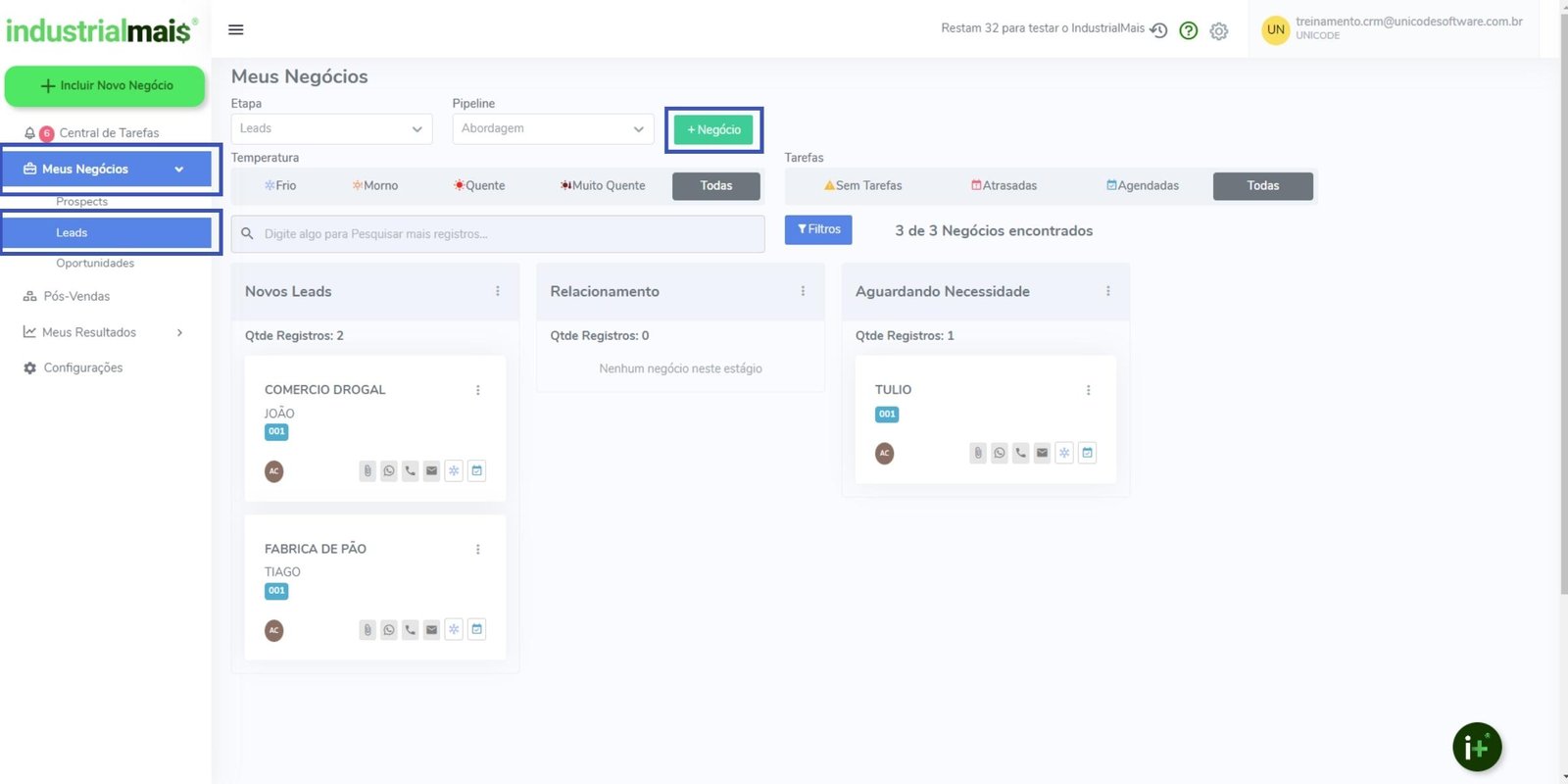Image resolution: width=1568 pixels, height=784 pixels.
Task: Open the Pipeline dropdown showing Abordagem
Action: coord(553,129)
